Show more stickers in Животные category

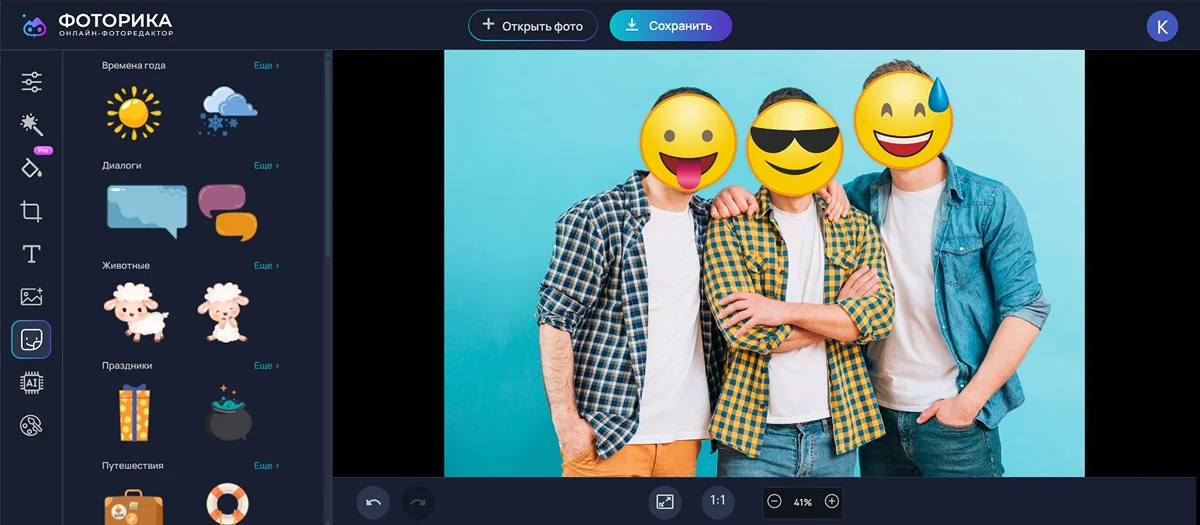click(x=266, y=266)
